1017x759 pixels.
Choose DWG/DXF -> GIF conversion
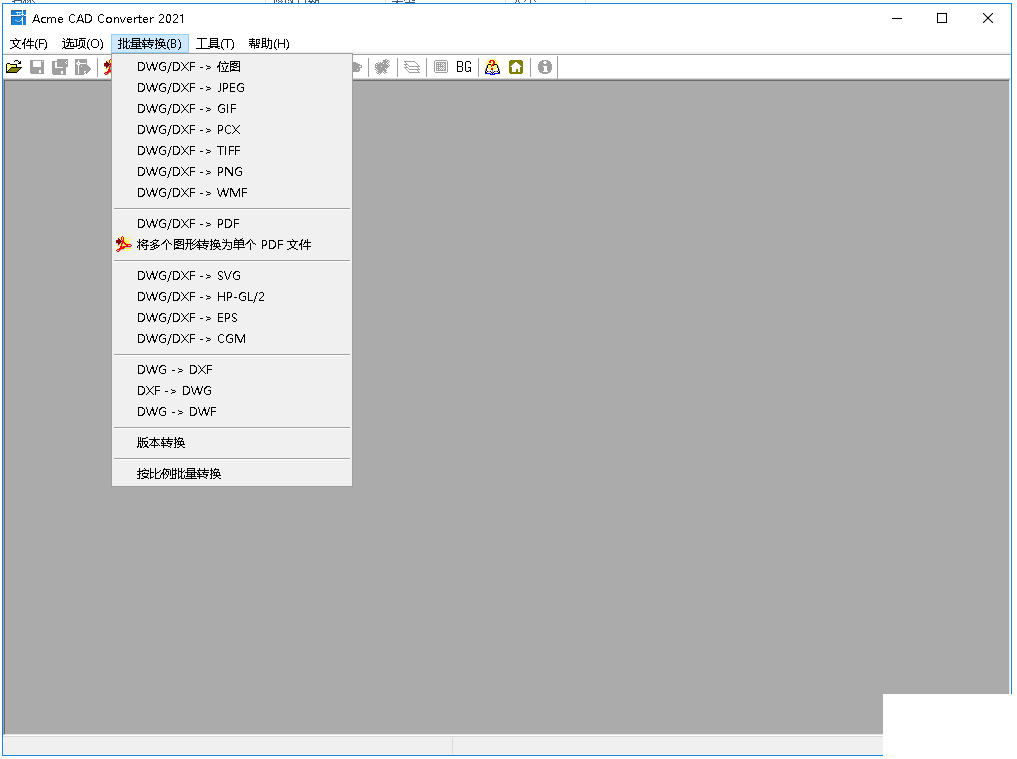pyautogui.click(x=232, y=108)
